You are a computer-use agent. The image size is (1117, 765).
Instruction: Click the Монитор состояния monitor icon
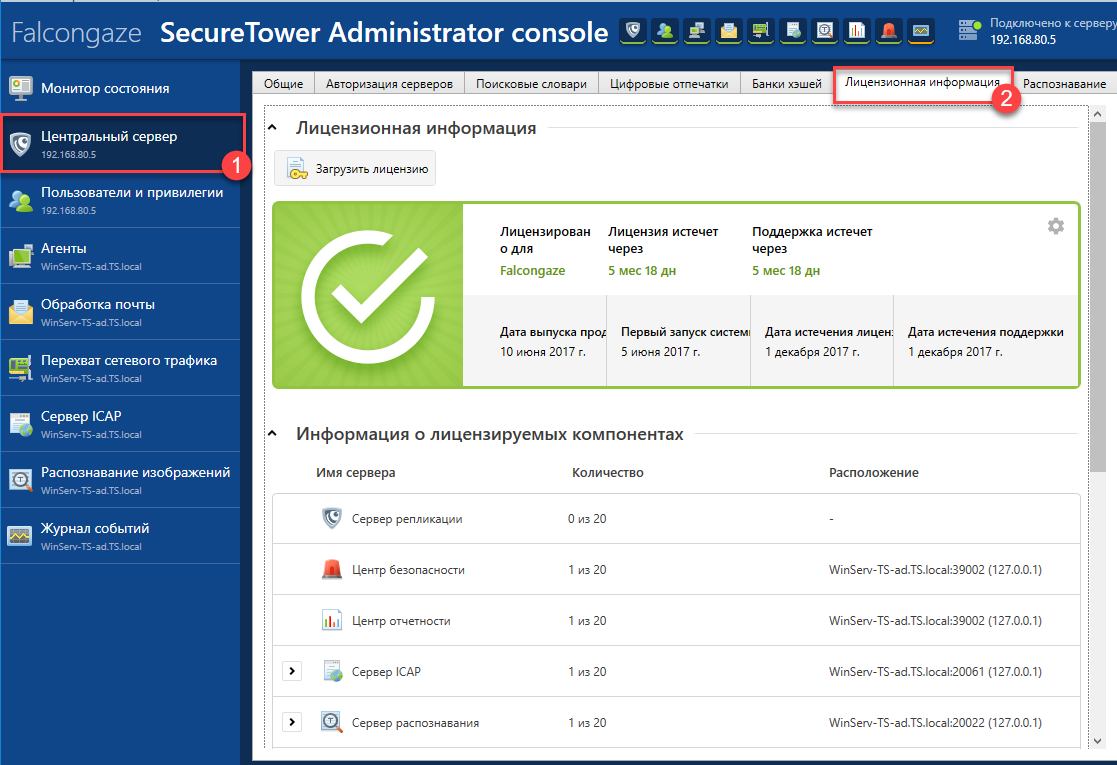point(21,88)
